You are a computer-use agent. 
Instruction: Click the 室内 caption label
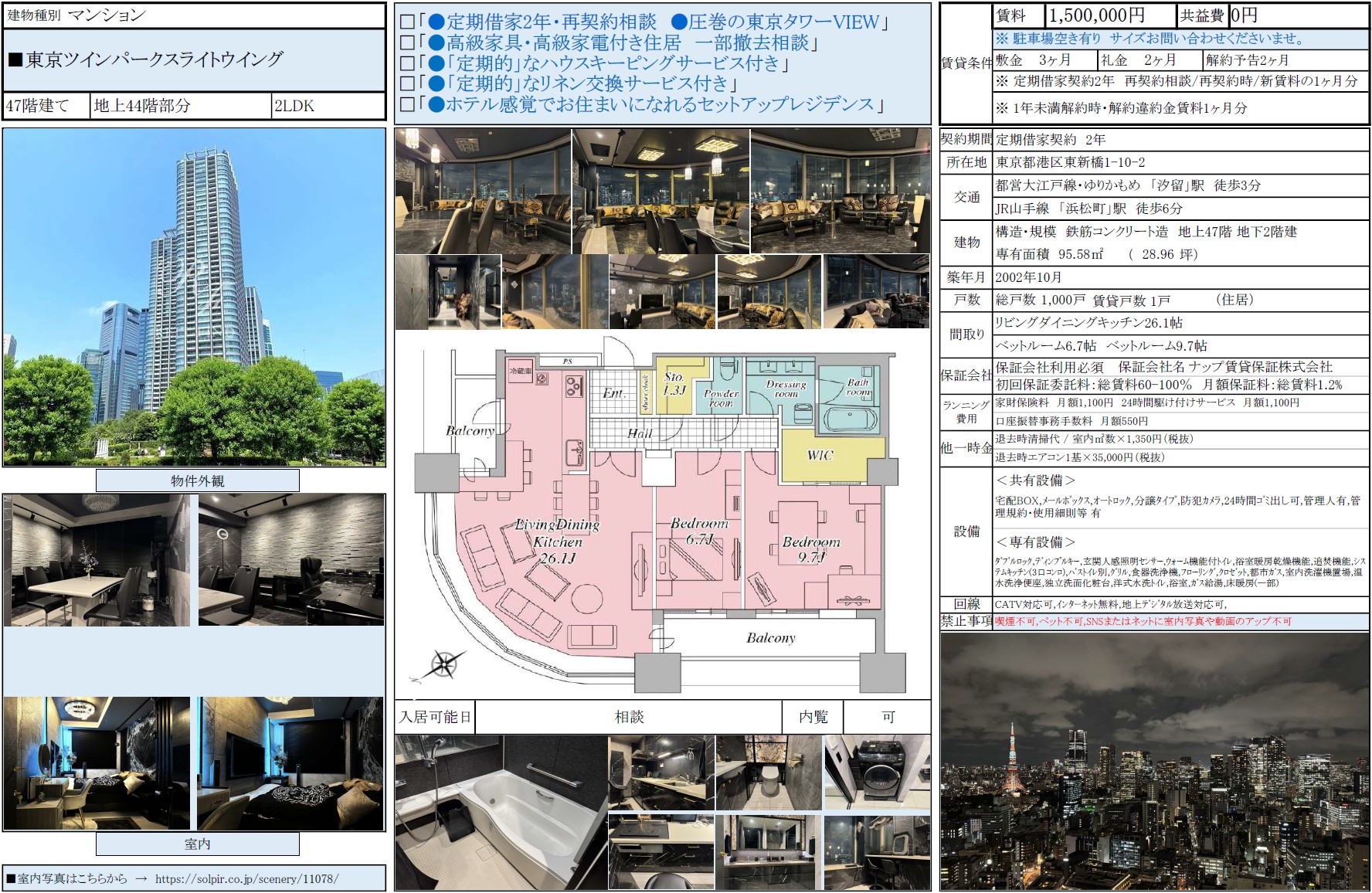197,844
